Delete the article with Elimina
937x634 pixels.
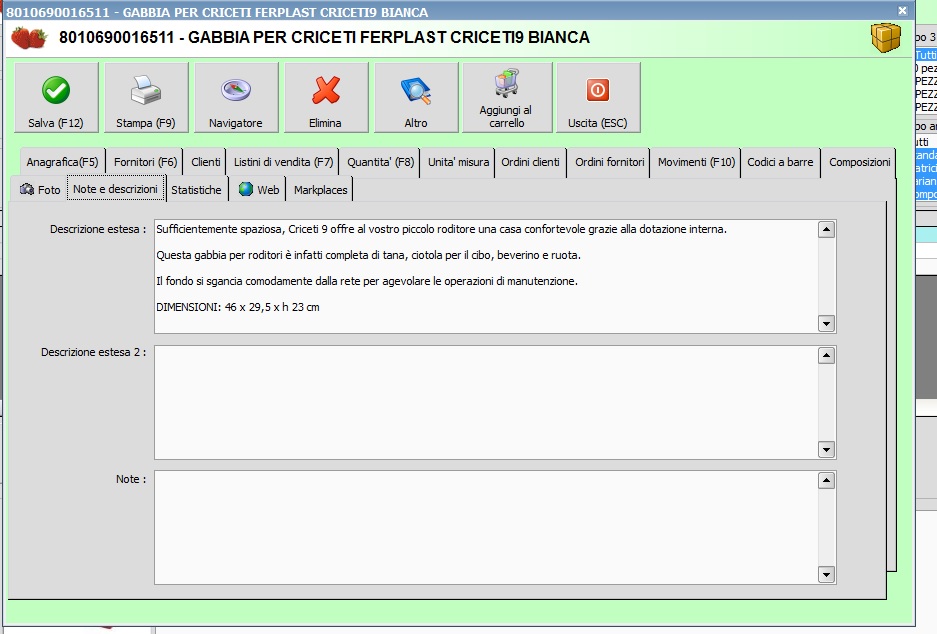click(x=326, y=97)
